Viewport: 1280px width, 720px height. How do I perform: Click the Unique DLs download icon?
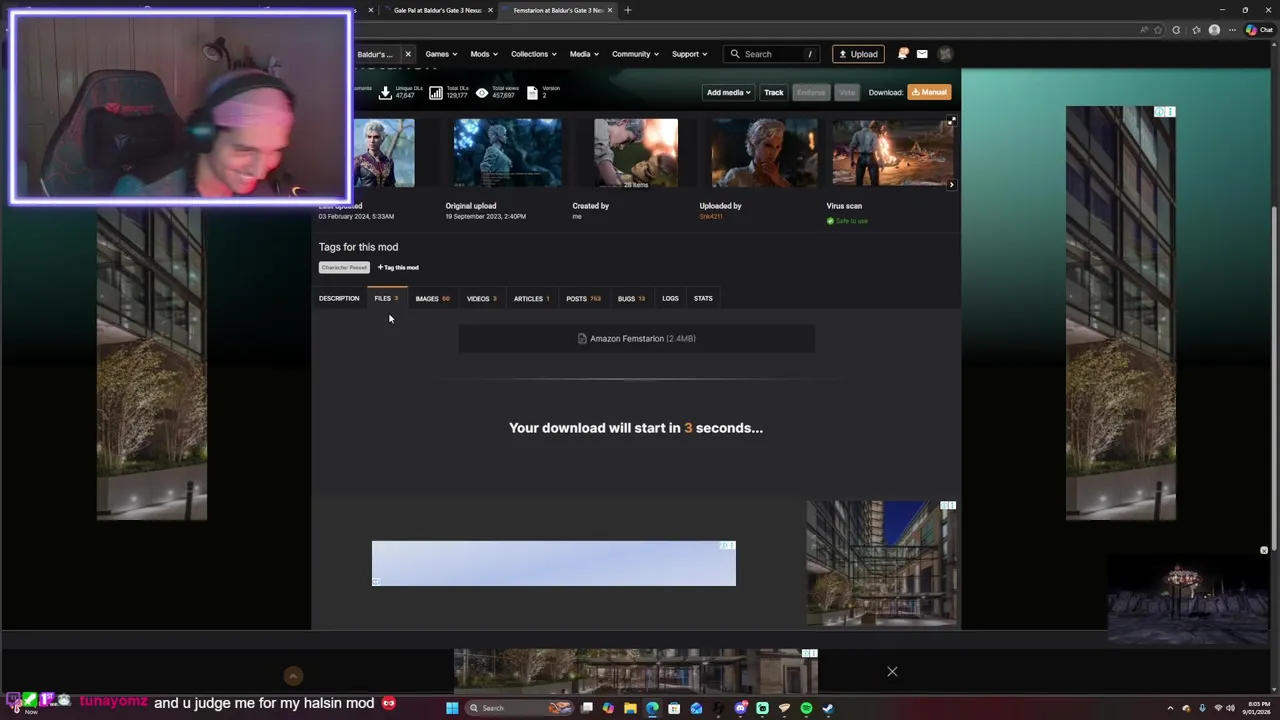[x=385, y=93]
